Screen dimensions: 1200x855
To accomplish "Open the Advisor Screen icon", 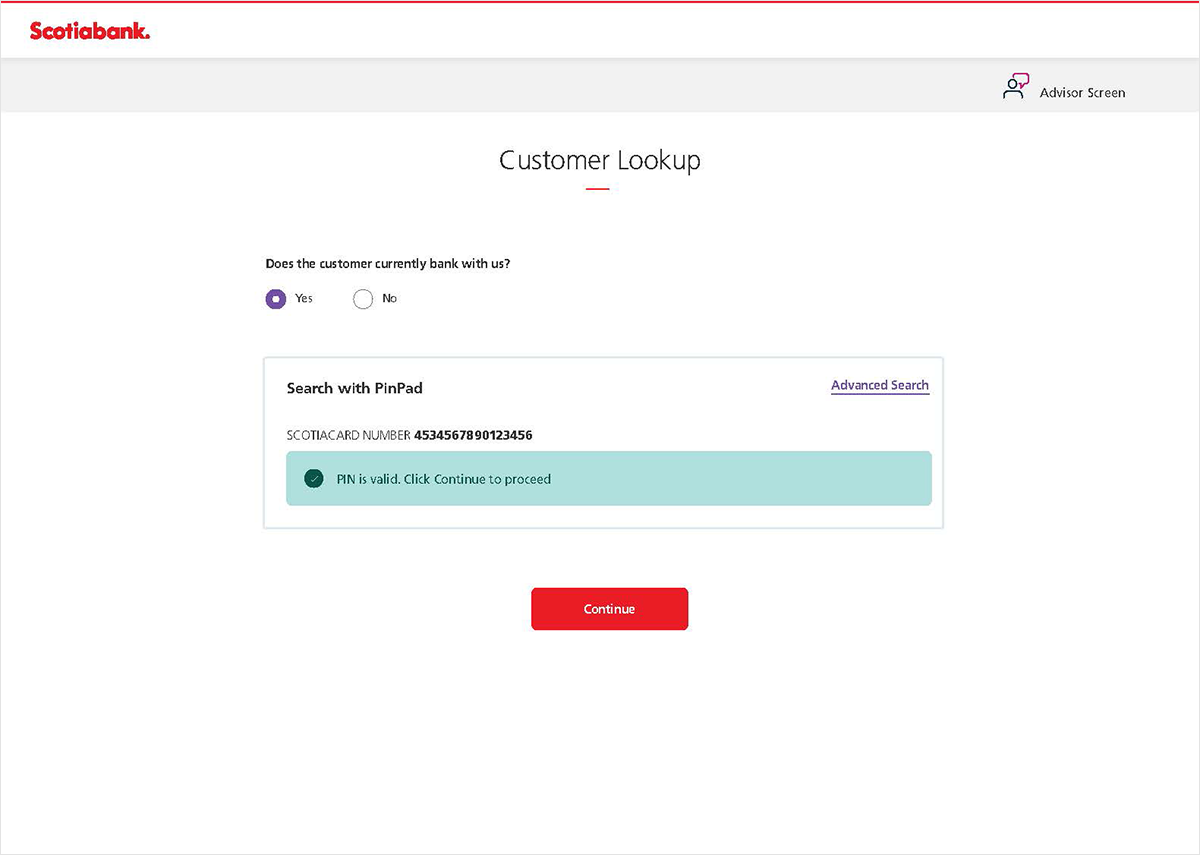I will [1016, 87].
